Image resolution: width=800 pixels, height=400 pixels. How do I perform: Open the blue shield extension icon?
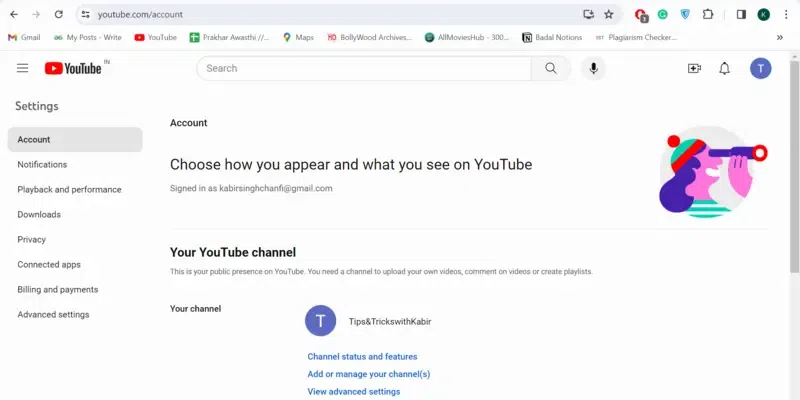coord(685,14)
